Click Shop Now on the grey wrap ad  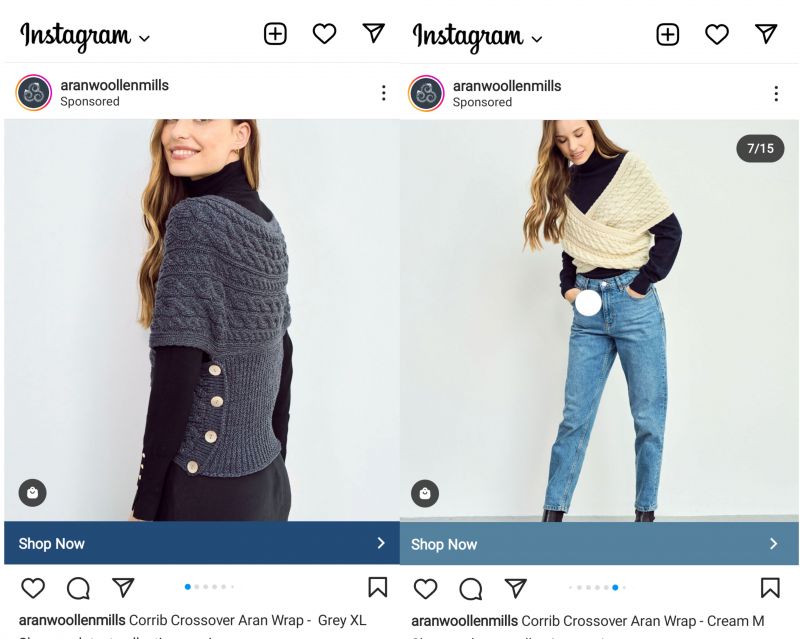coord(202,543)
